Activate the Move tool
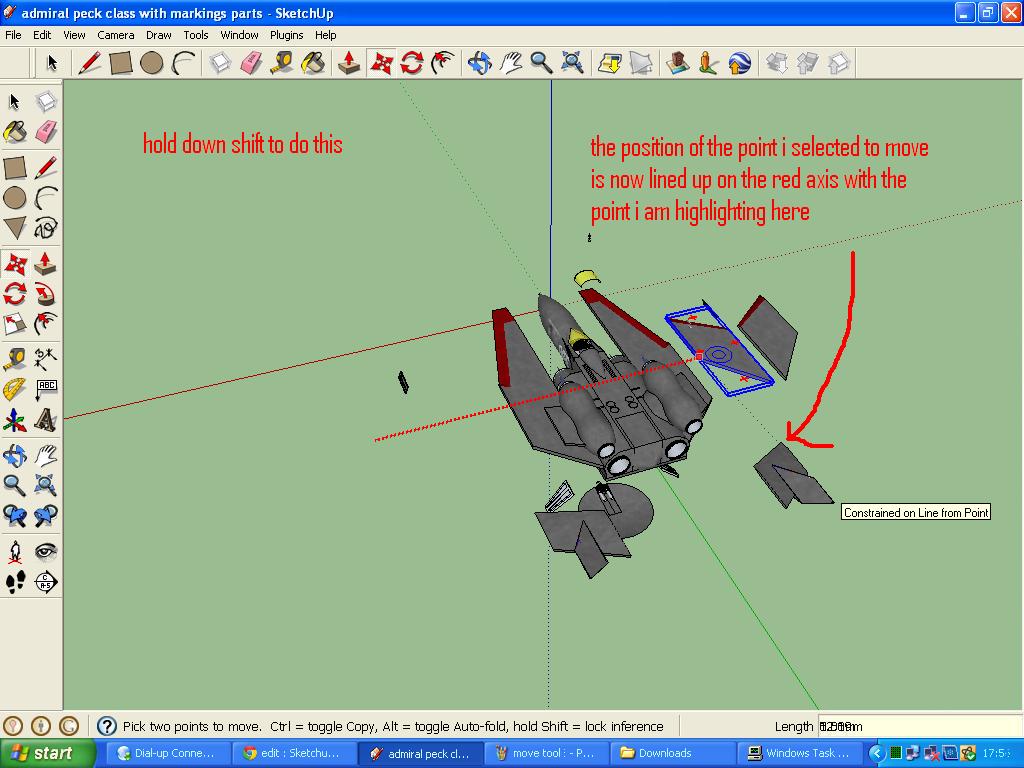This screenshot has height=768, width=1024. (15, 262)
